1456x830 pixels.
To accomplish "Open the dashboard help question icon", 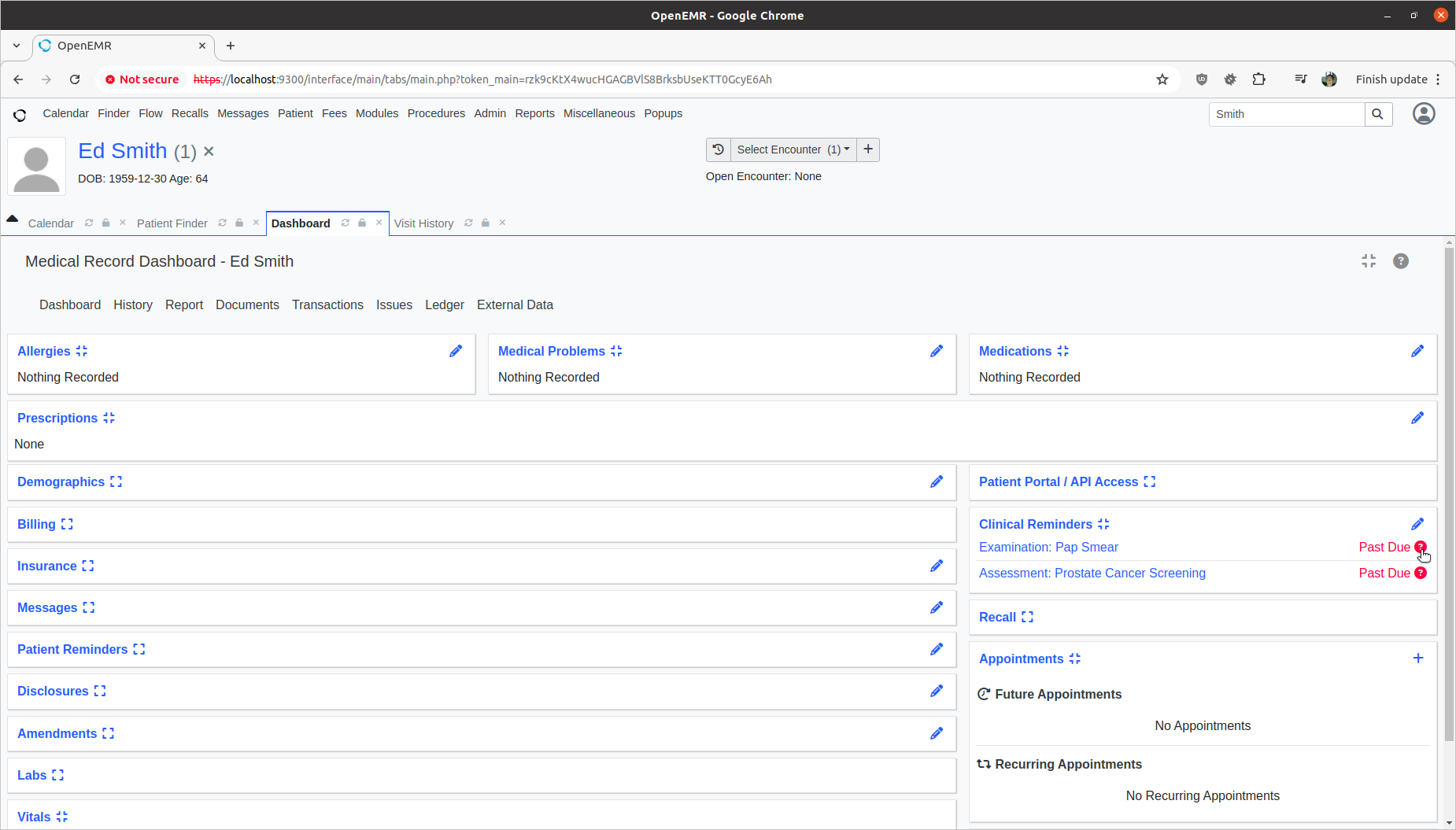I will tap(1400, 261).
